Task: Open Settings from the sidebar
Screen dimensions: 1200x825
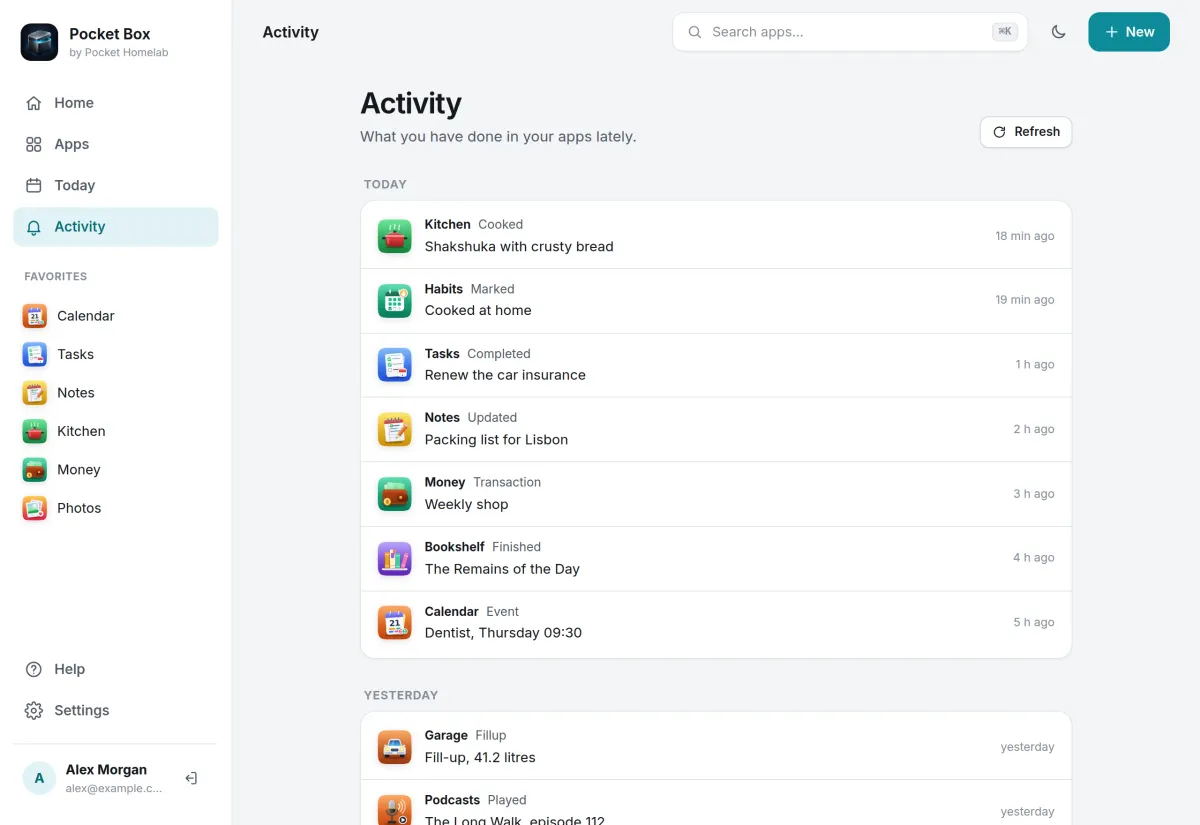Action: tap(116, 710)
